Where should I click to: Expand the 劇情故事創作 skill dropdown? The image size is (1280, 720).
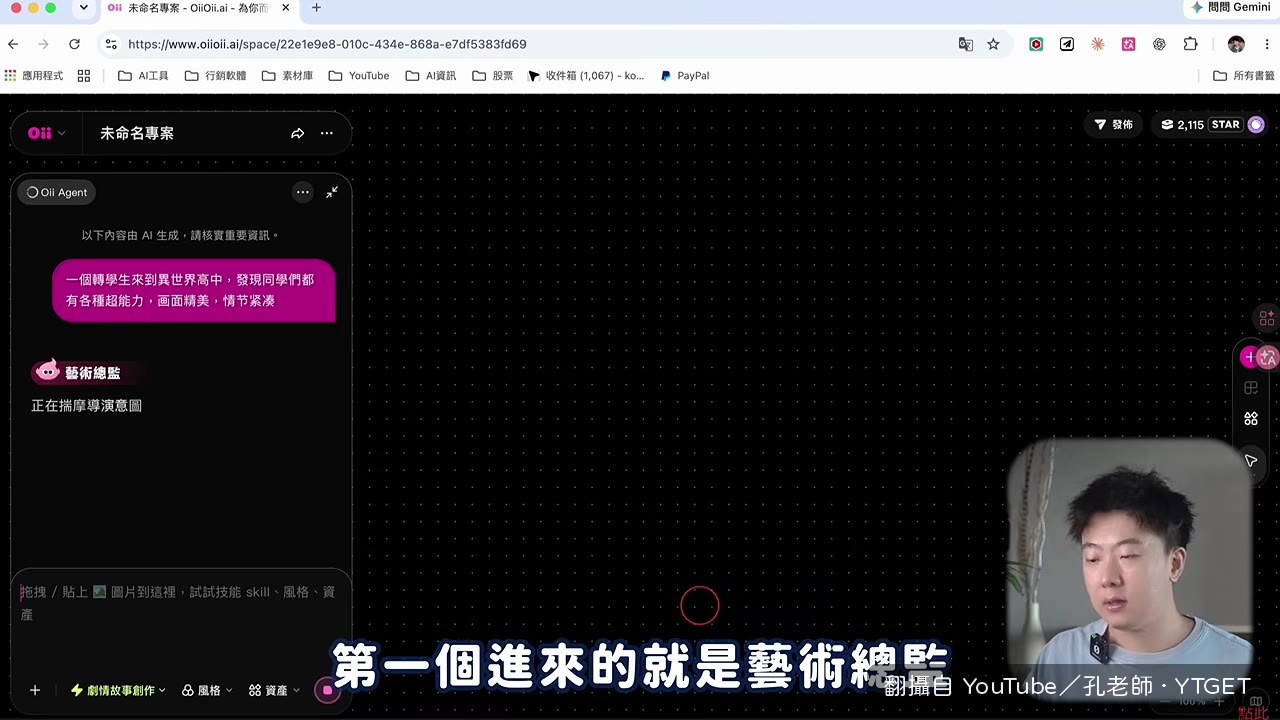[118, 690]
